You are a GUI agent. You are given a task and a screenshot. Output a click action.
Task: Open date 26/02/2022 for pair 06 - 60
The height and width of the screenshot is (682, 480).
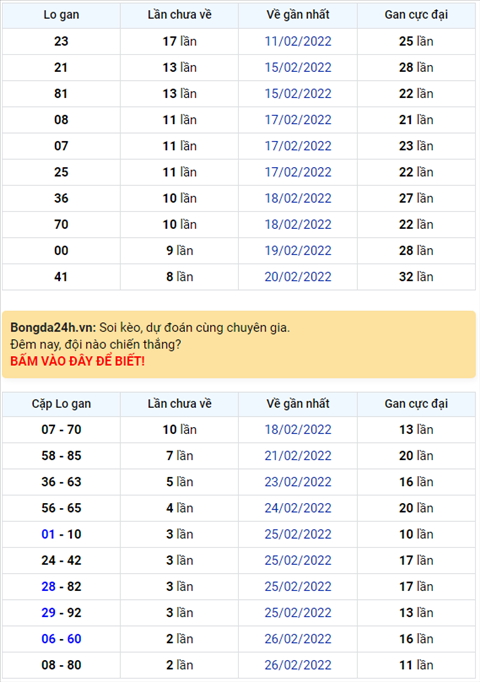pos(298,639)
